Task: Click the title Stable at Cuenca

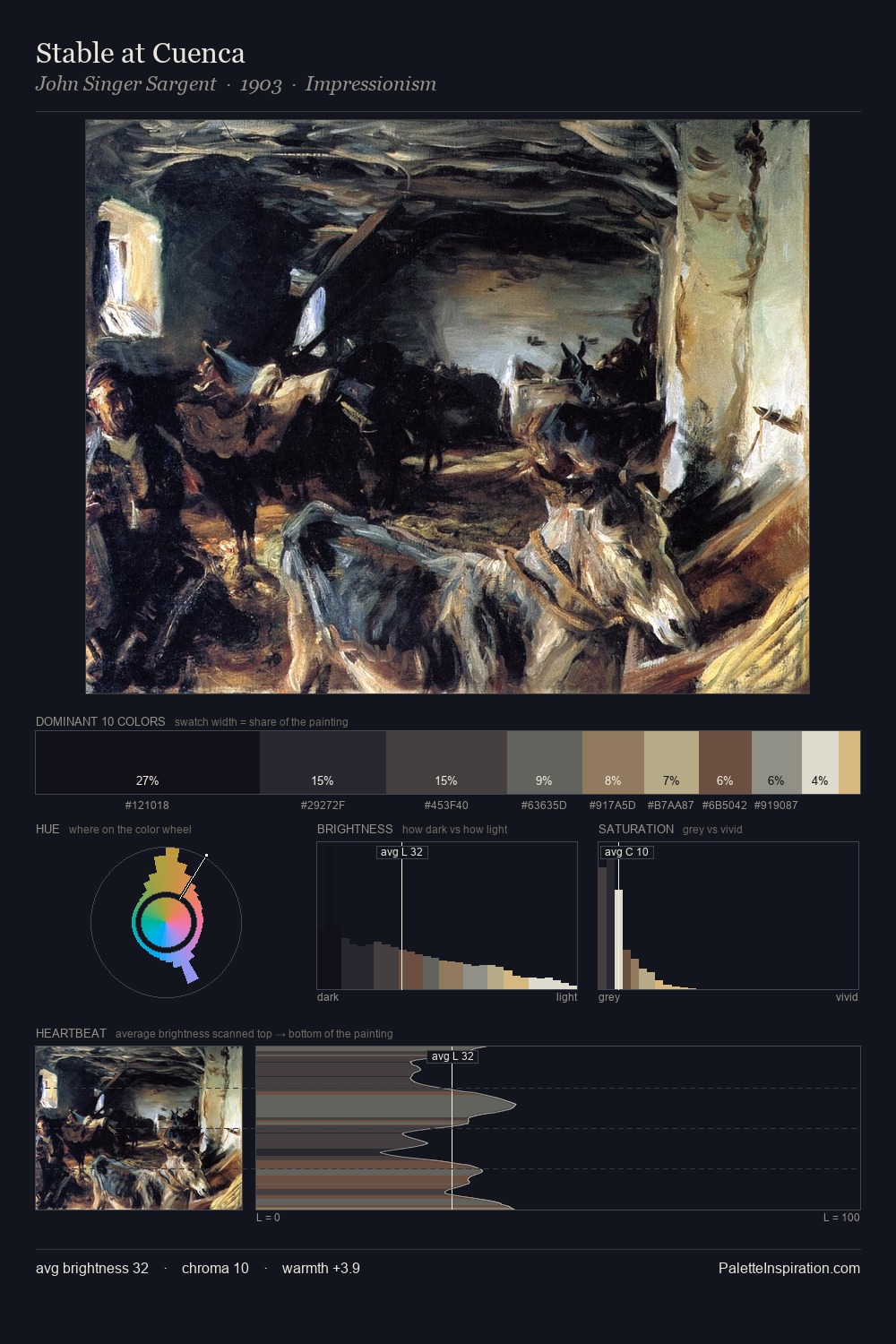Action: (x=141, y=54)
